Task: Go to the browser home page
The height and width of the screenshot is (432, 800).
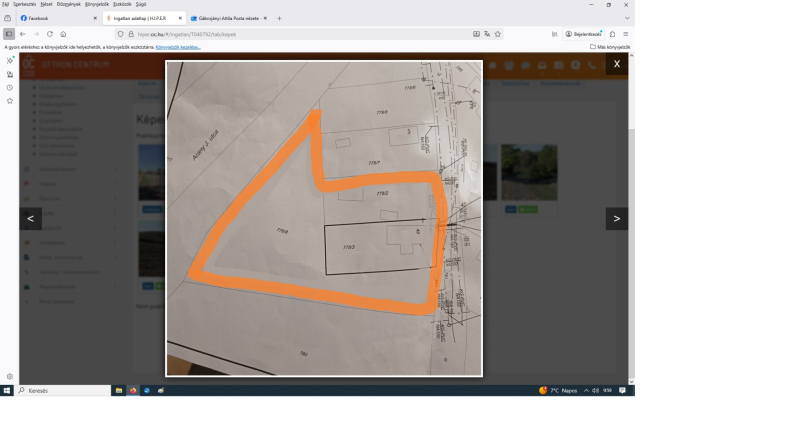Action: 63,34
